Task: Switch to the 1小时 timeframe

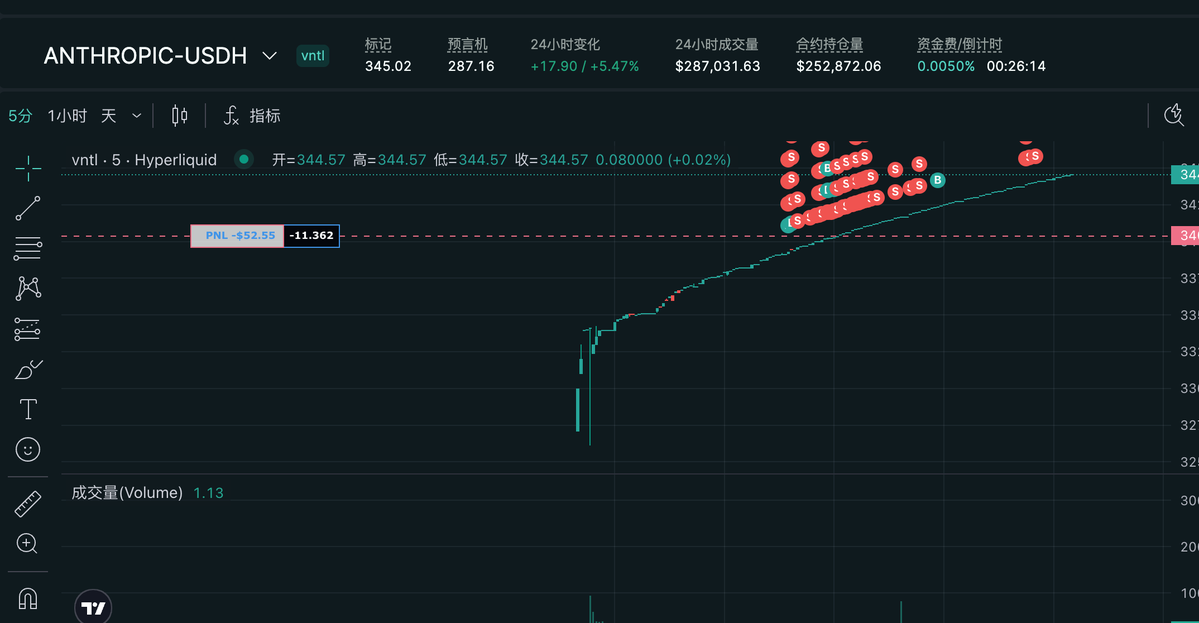Action: click(x=67, y=115)
